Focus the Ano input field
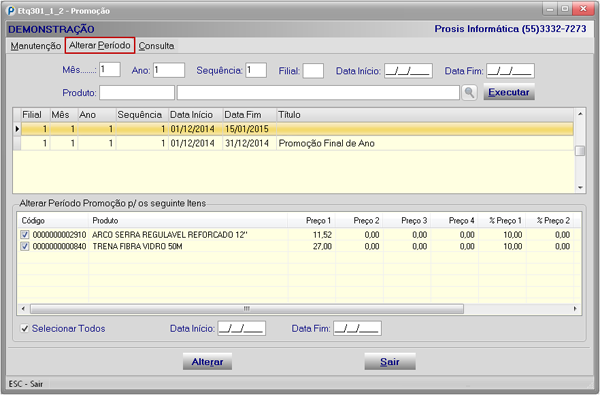 169,70
